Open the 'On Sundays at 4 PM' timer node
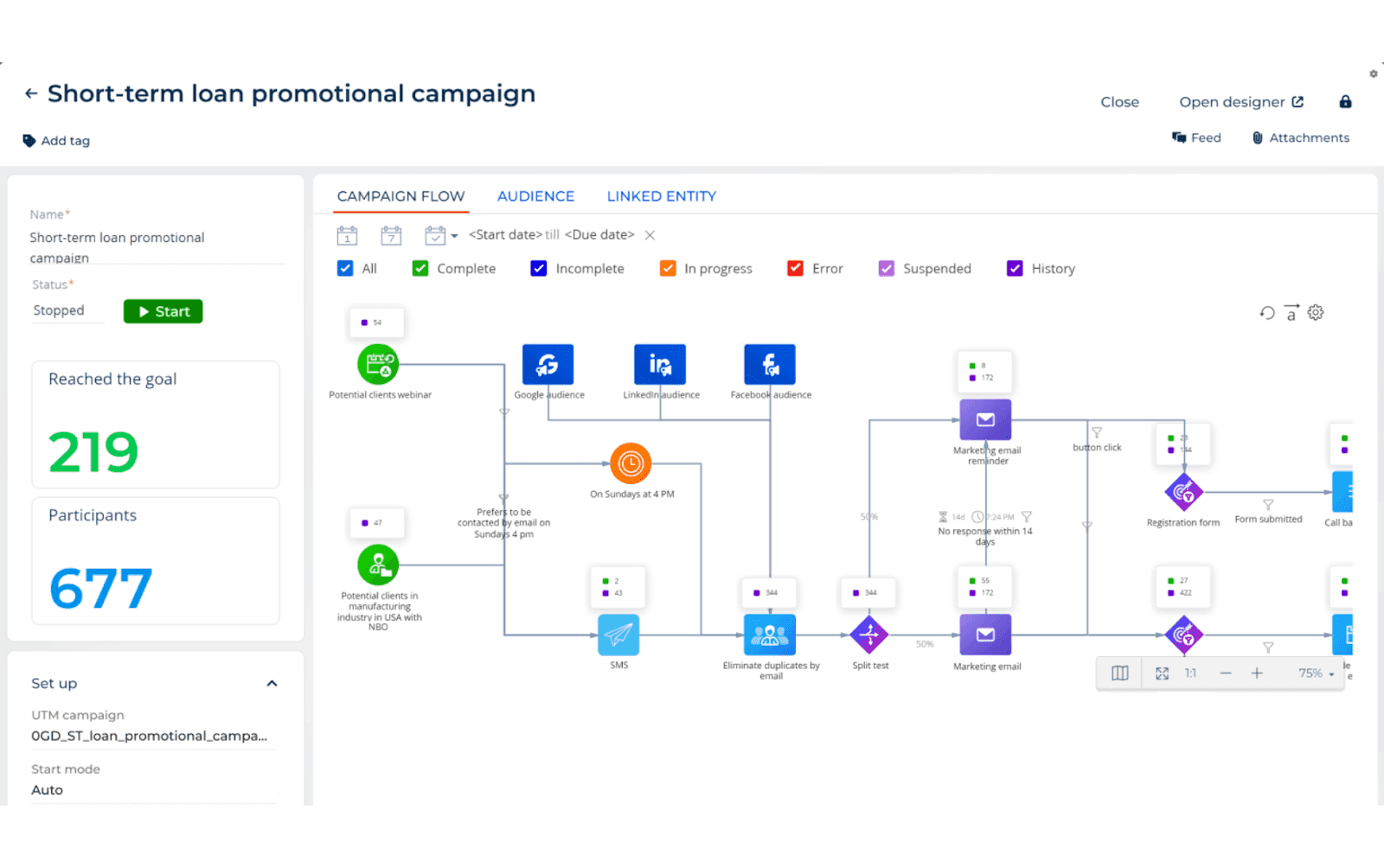 (x=631, y=464)
